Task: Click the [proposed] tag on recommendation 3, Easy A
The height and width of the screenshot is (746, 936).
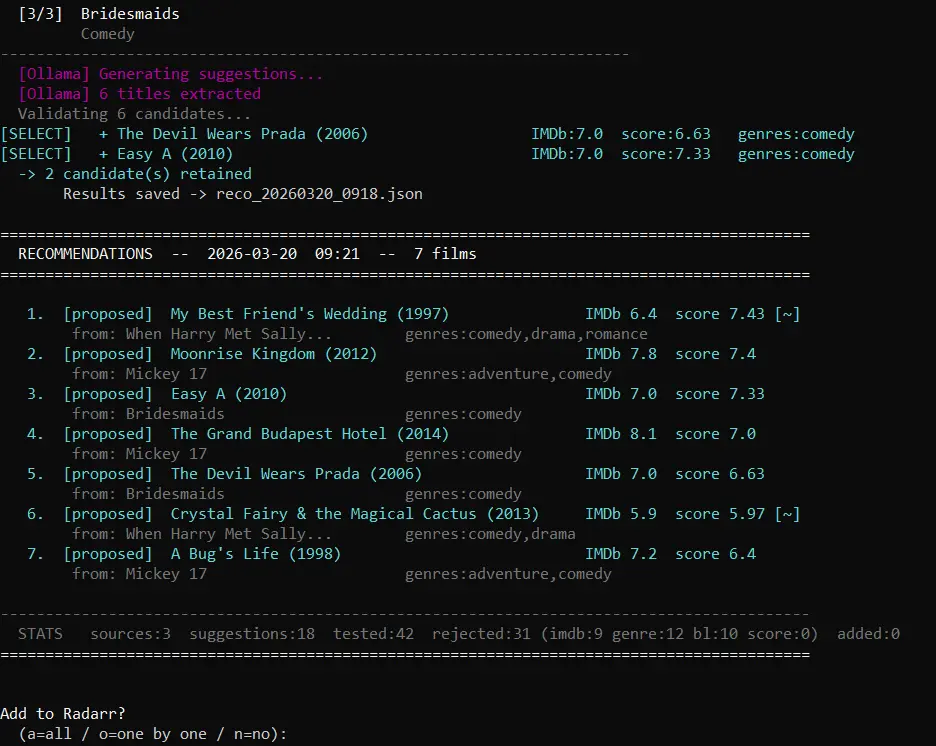Action: pos(108,394)
